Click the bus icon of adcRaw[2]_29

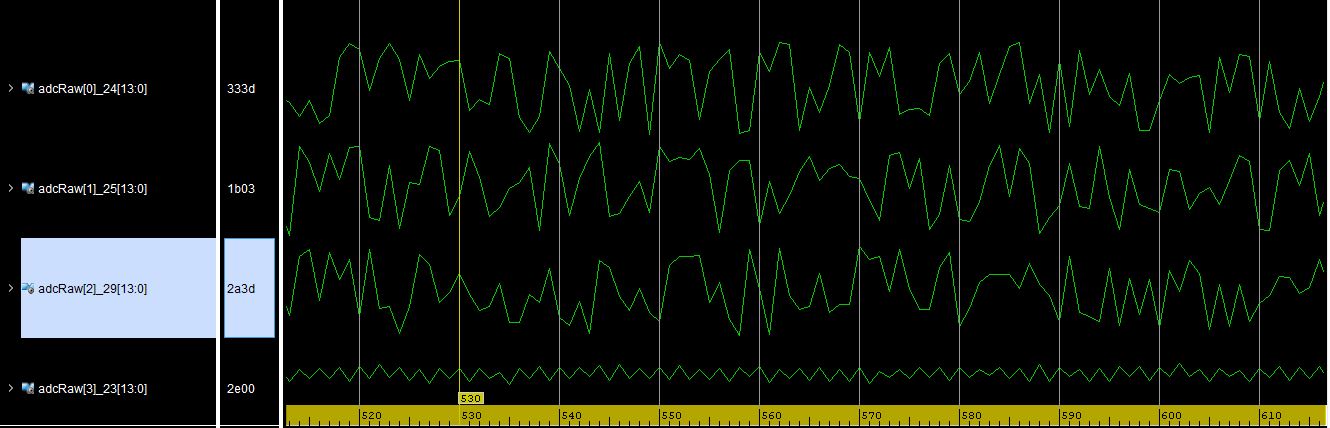point(28,288)
